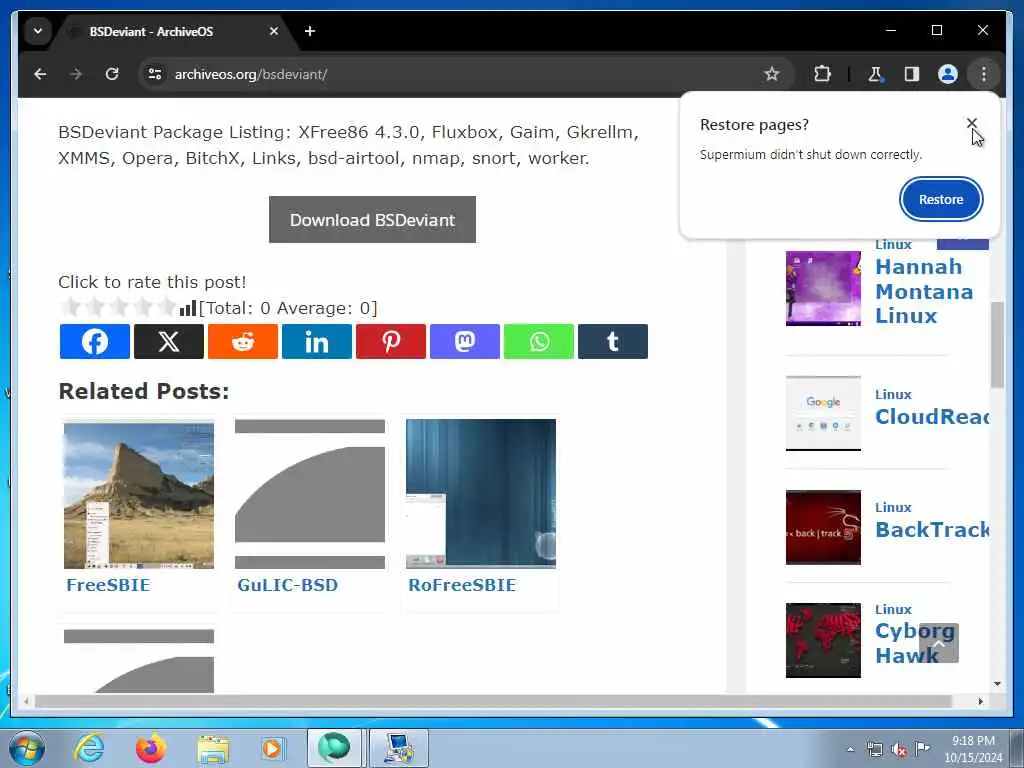Share the post on Tumblr
This screenshot has width=1024, height=768.
click(613, 342)
